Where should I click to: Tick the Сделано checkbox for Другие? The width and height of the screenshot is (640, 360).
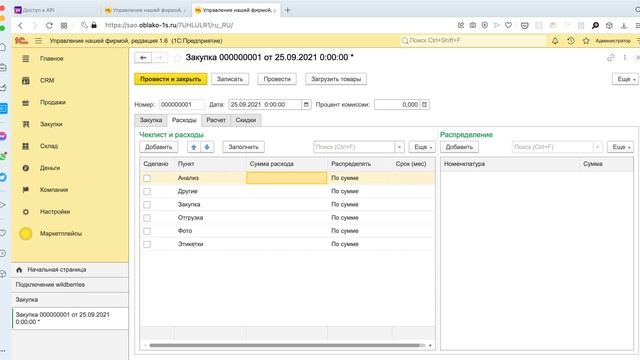147,191
